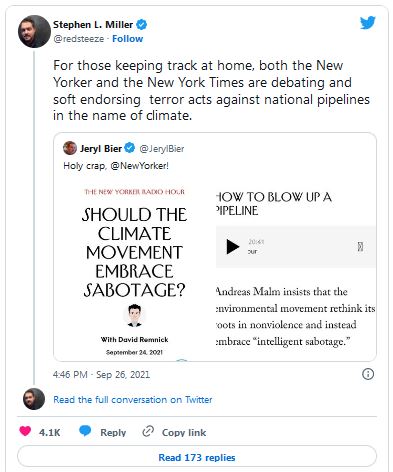Click the blue verified badge beside Stephen L. Miller
The height and width of the screenshot is (472, 393).
(142, 25)
